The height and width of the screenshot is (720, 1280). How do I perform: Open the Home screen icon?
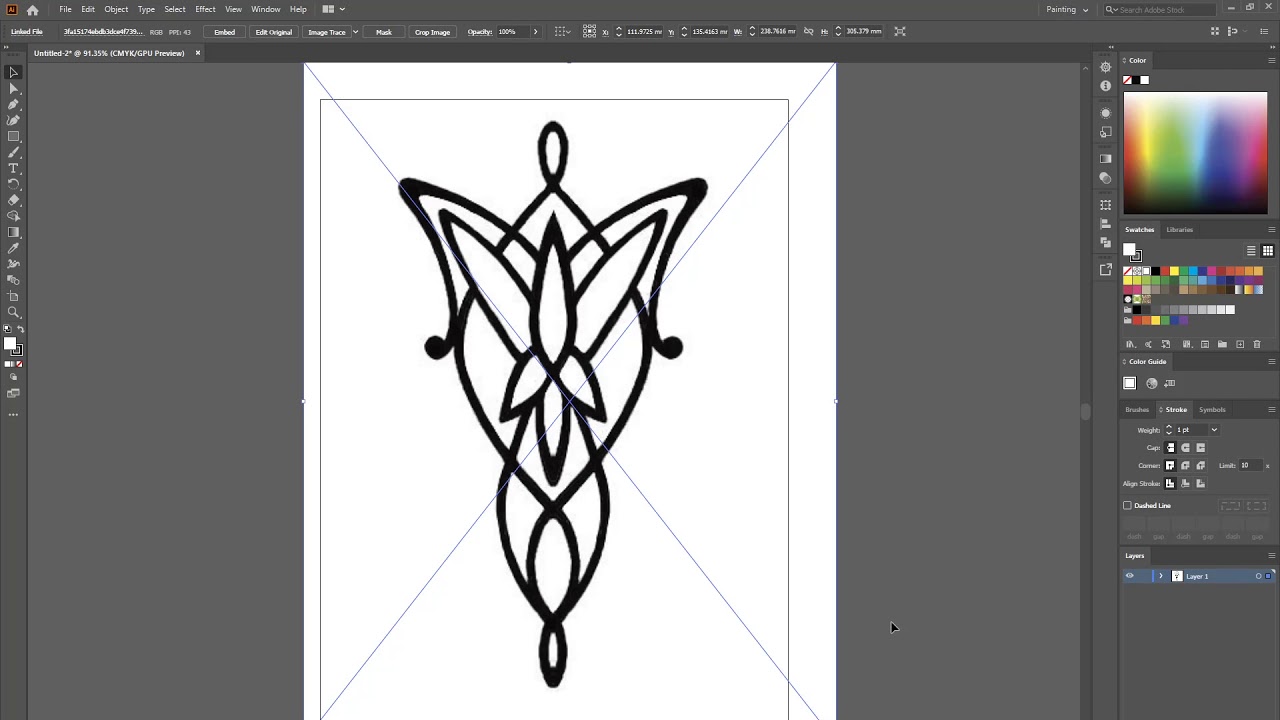pyautogui.click(x=33, y=9)
